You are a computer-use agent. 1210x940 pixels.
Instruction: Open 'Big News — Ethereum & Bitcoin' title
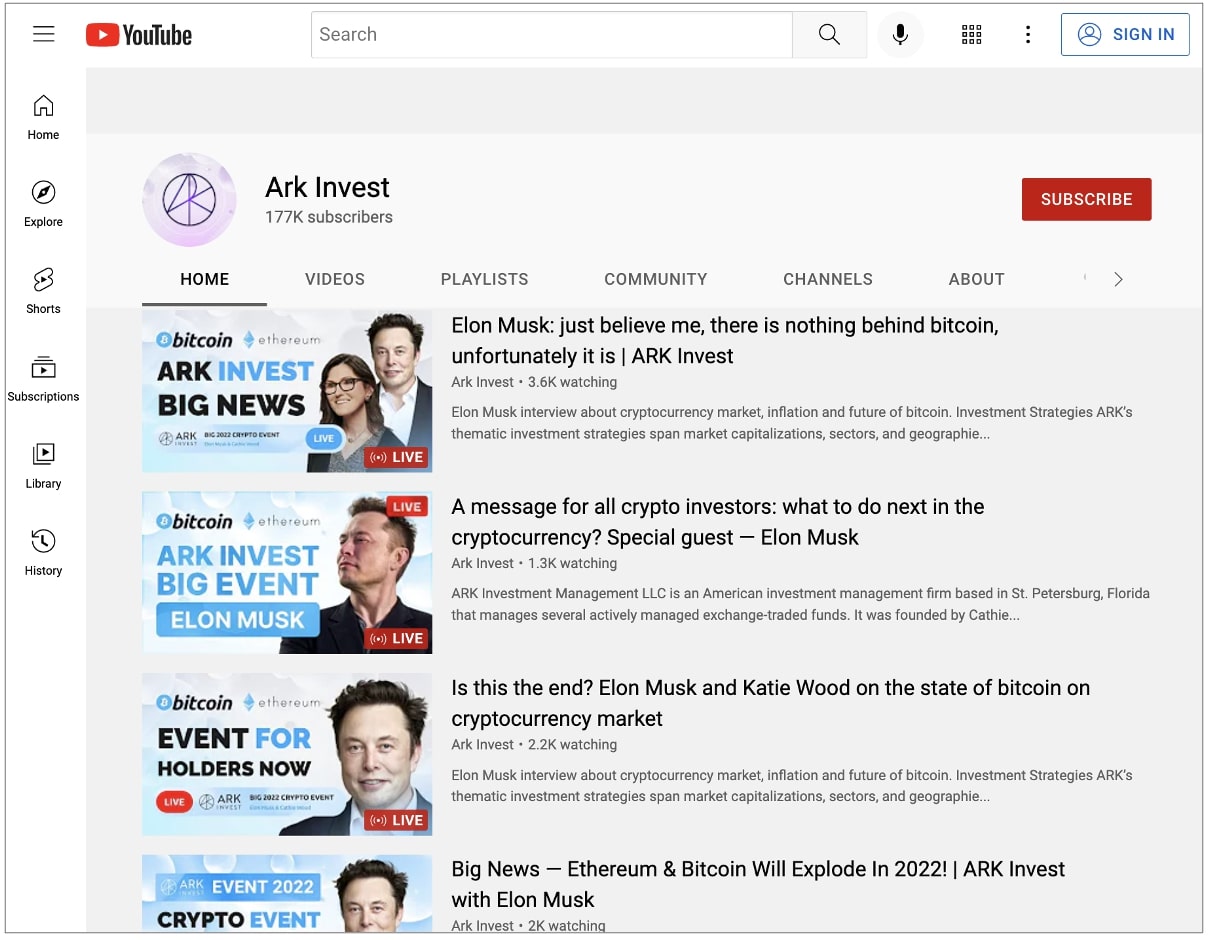click(x=758, y=884)
